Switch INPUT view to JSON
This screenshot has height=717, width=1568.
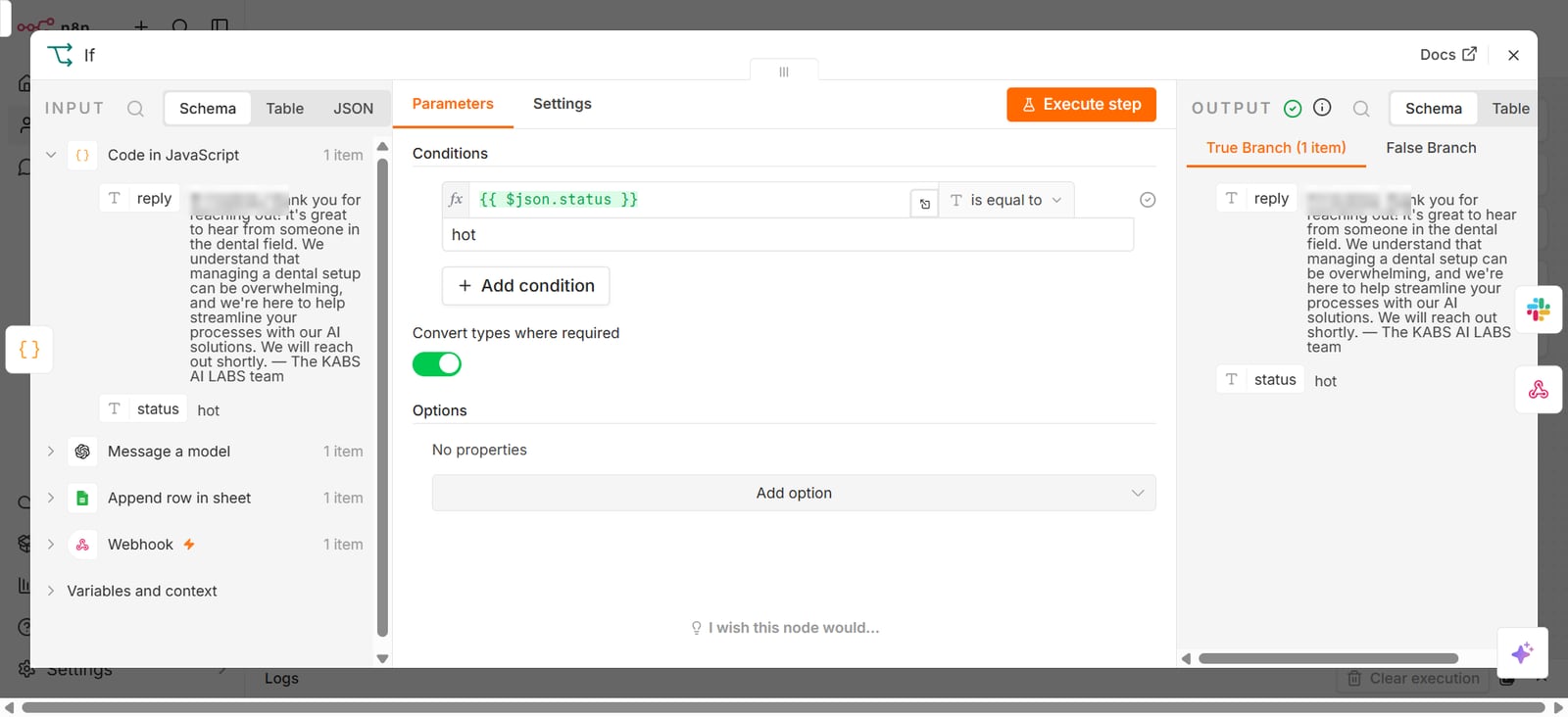click(353, 109)
